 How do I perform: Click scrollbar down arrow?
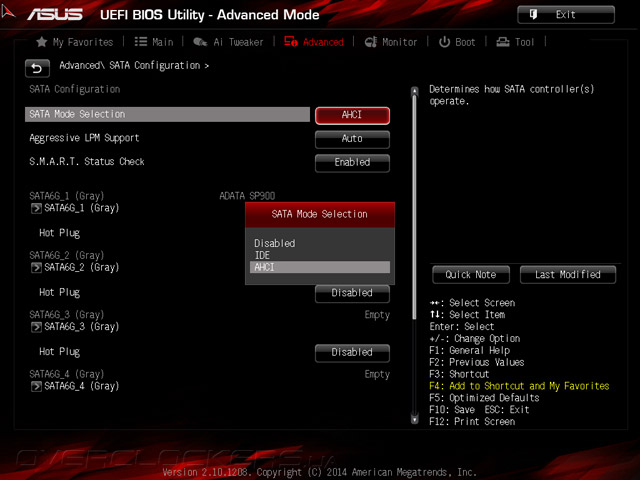pyautogui.click(x=415, y=419)
